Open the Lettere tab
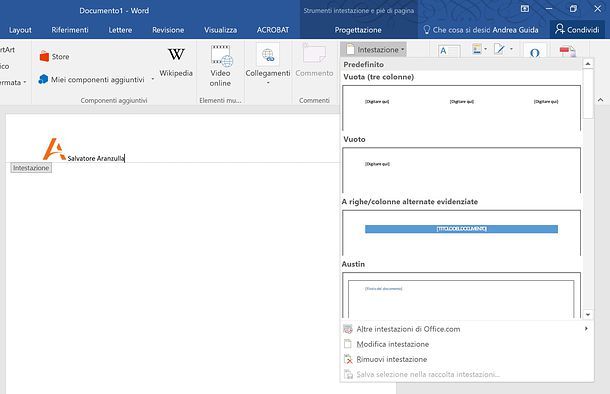 [x=120, y=30]
